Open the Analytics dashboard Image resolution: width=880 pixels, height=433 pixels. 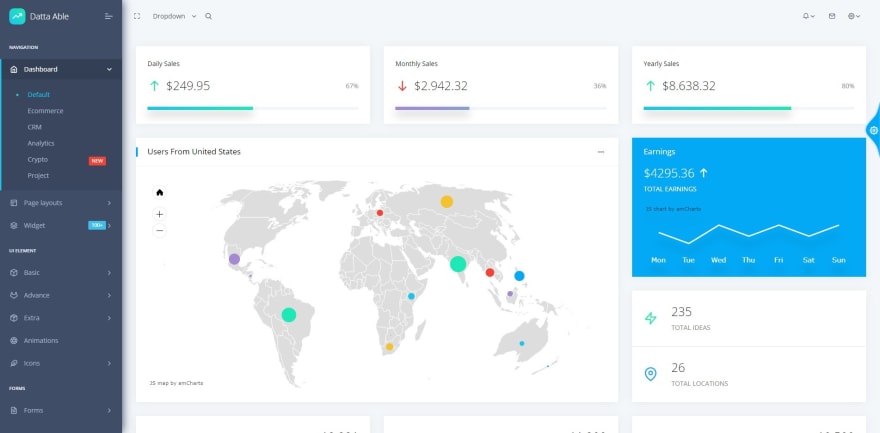(41, 144)
